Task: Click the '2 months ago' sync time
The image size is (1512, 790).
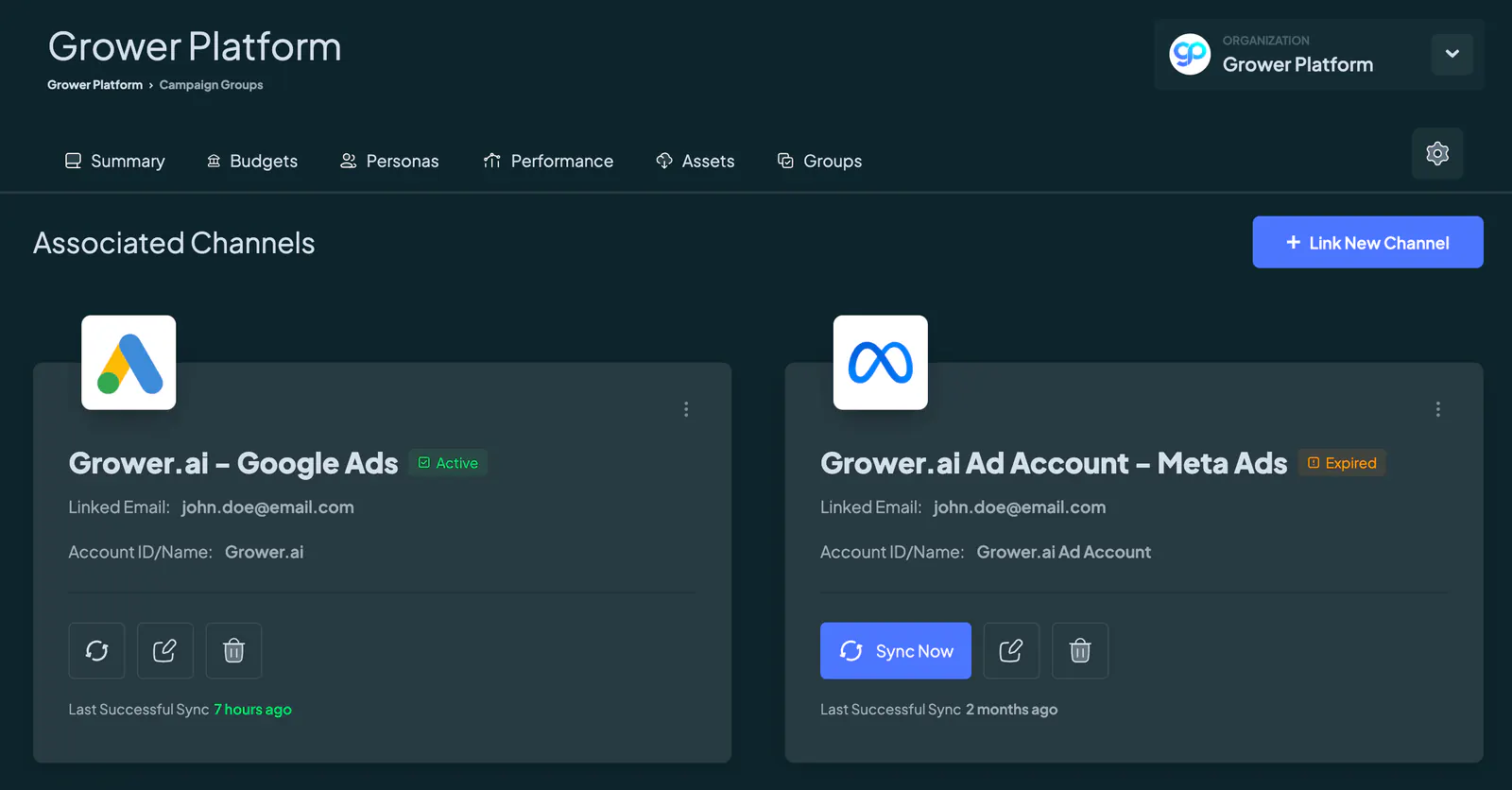Action: (1011, 710)
